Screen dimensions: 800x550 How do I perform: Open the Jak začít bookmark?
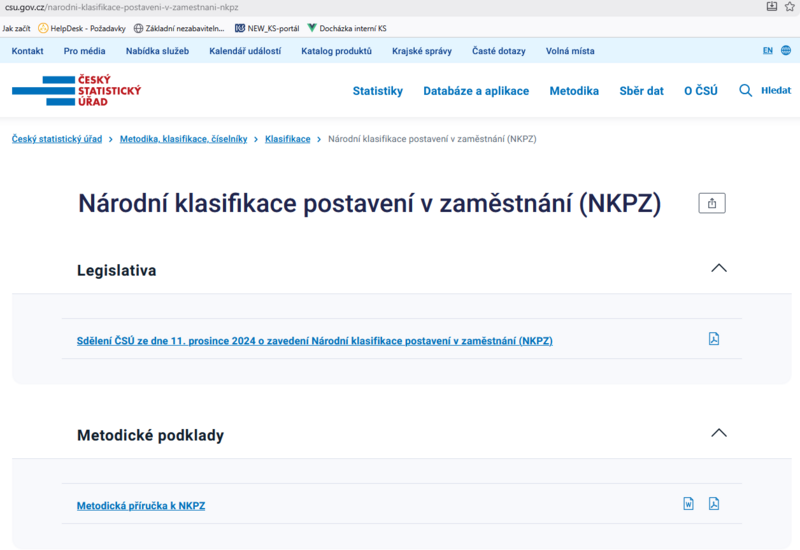coord(16,29)
